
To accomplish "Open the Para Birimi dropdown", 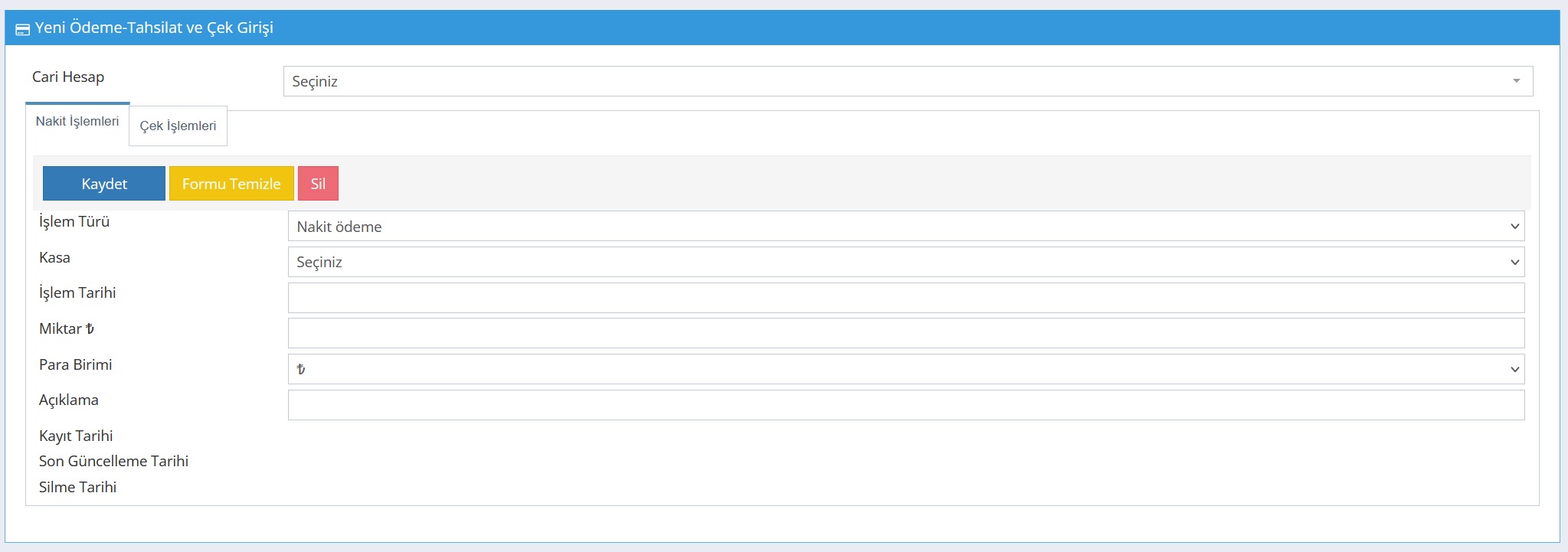I will click(x=906, y=369).
